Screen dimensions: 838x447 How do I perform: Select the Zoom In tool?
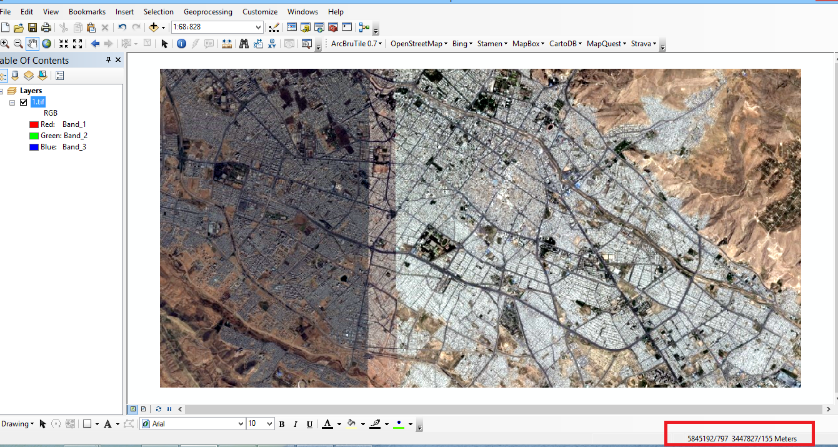(x=5, y=44)
